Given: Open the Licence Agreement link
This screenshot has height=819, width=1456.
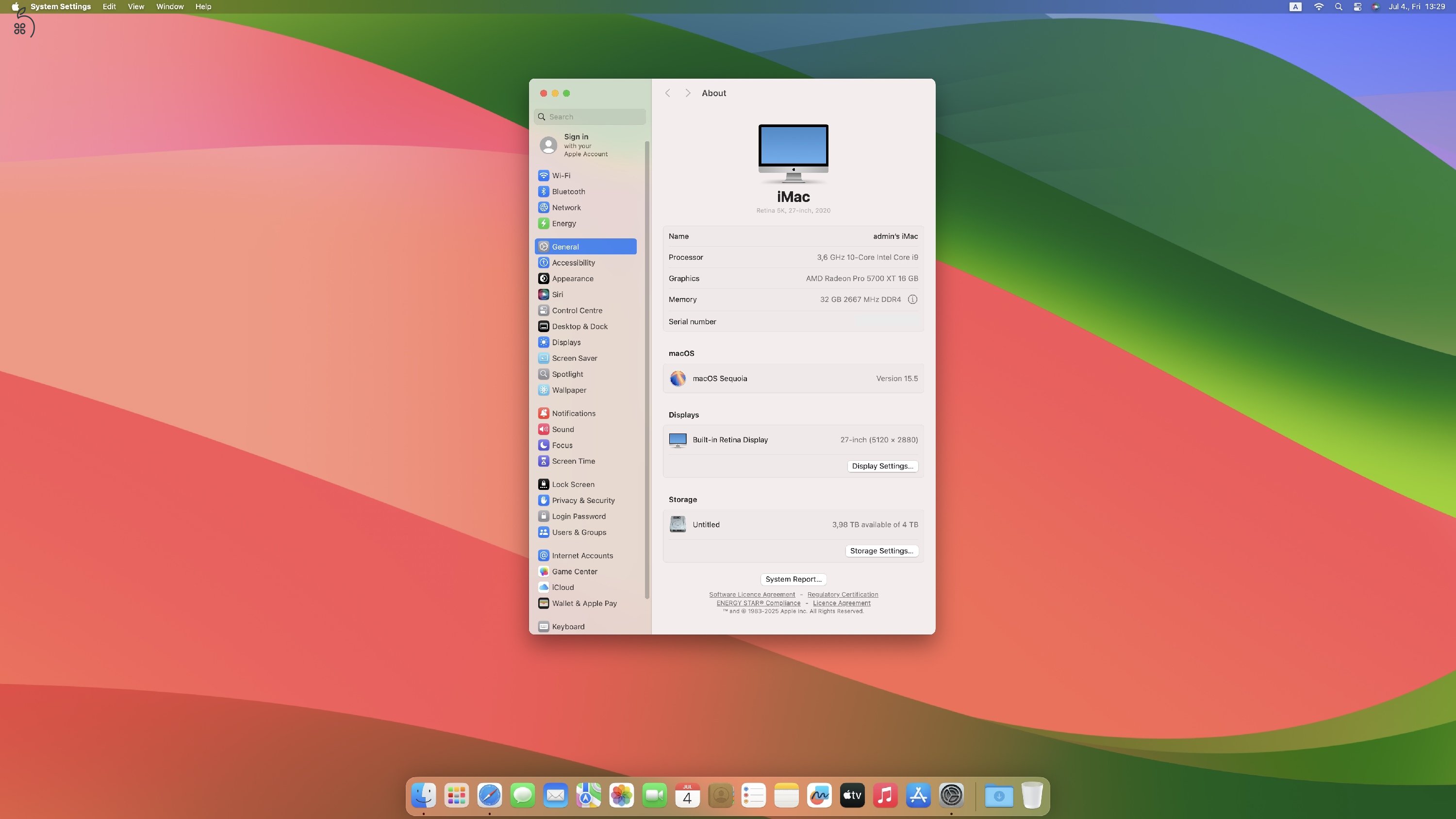Looking at the screenshot, I should click(842, 603).
